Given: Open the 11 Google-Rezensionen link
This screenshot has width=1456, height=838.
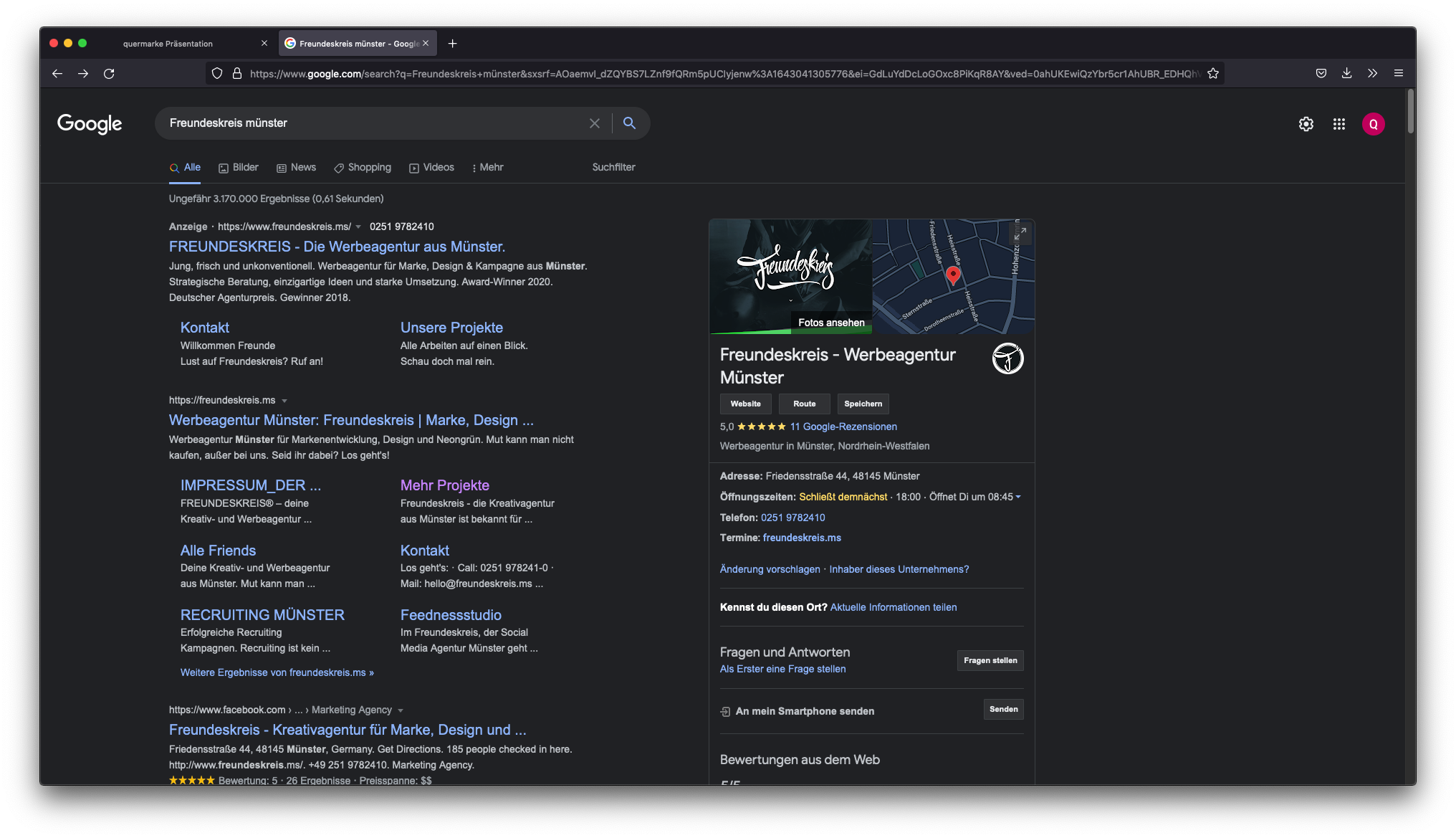Looking at the screenshot, I should (843, 427).
